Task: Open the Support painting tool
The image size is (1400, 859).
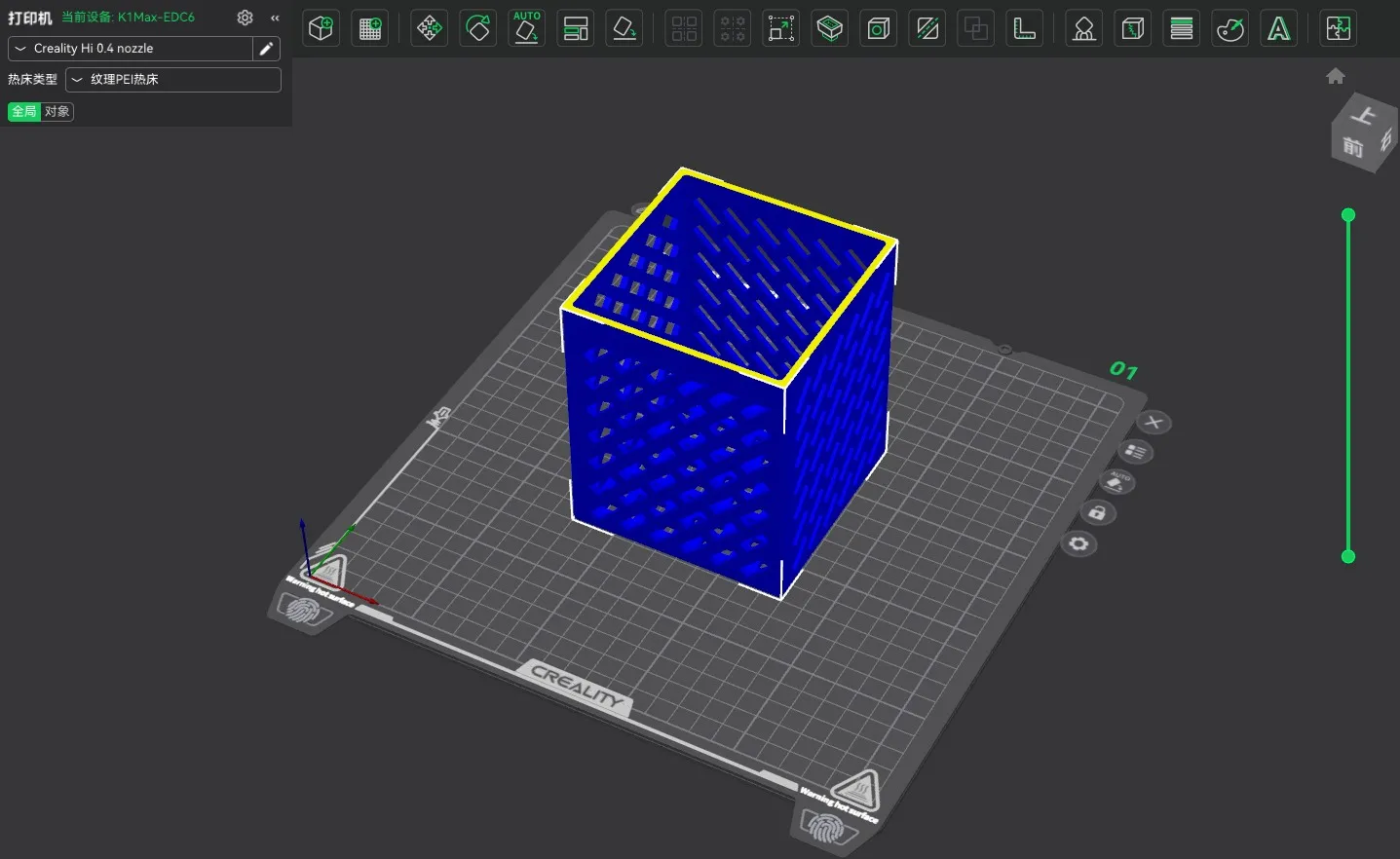Action: pyautogui.click(x=1083, y=29)
